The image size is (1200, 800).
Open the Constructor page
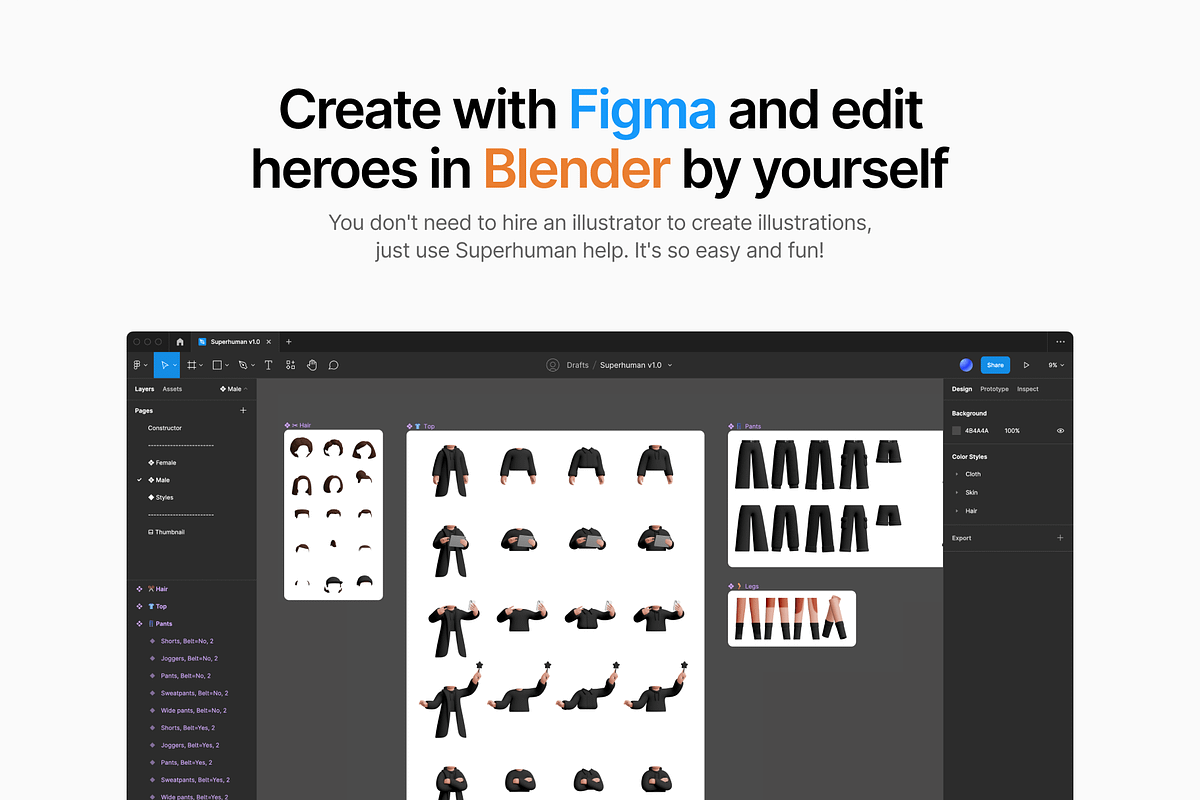[165, 428]
